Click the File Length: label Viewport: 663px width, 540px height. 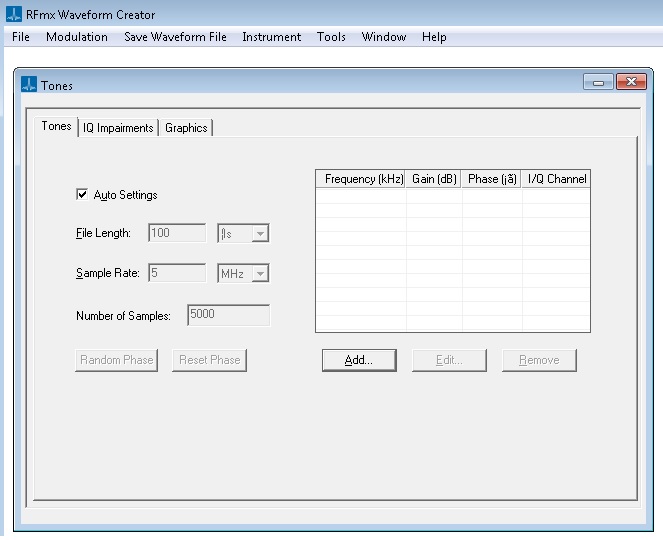coord(104,233)
